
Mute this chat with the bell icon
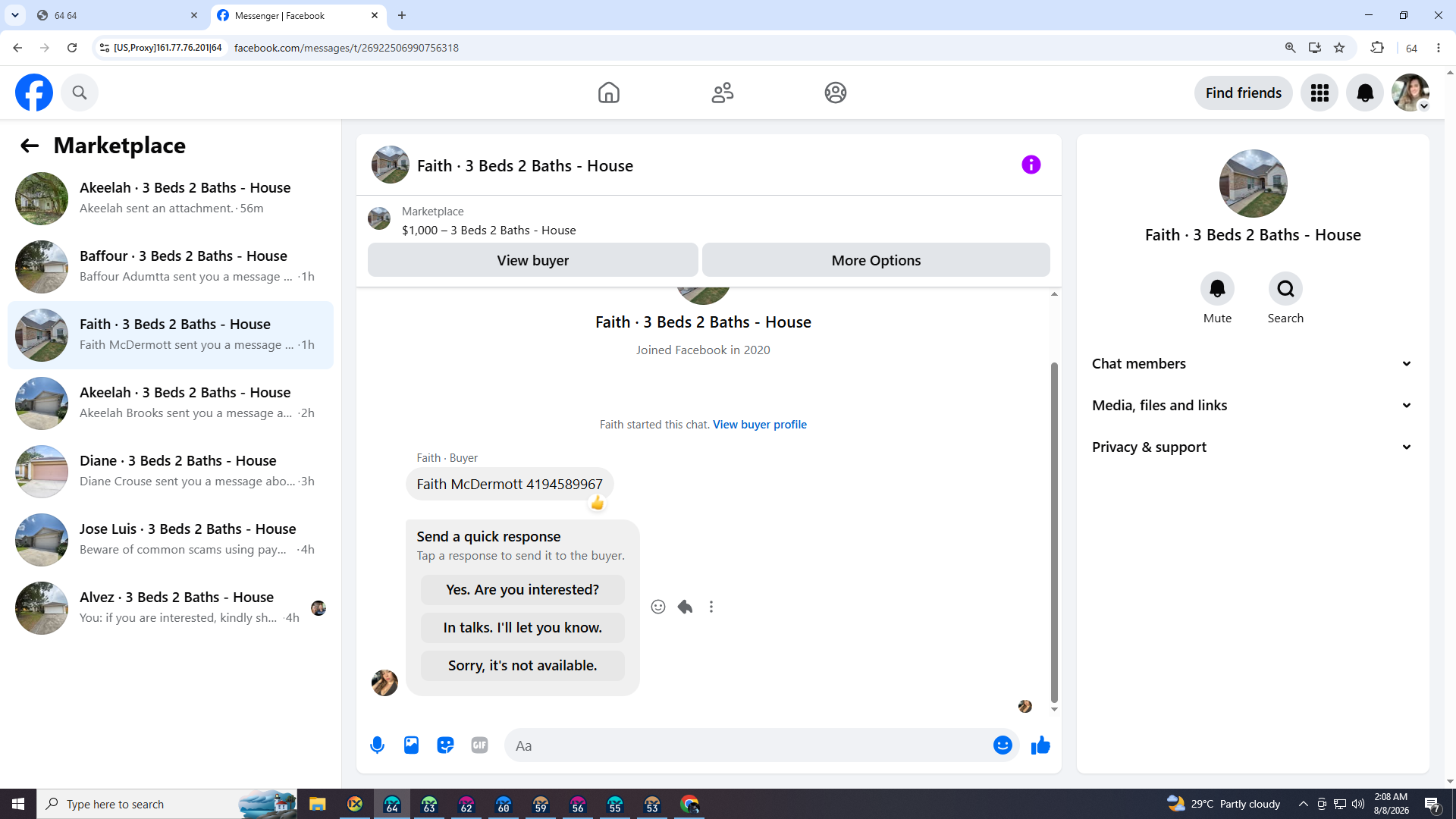[1217, 289]
